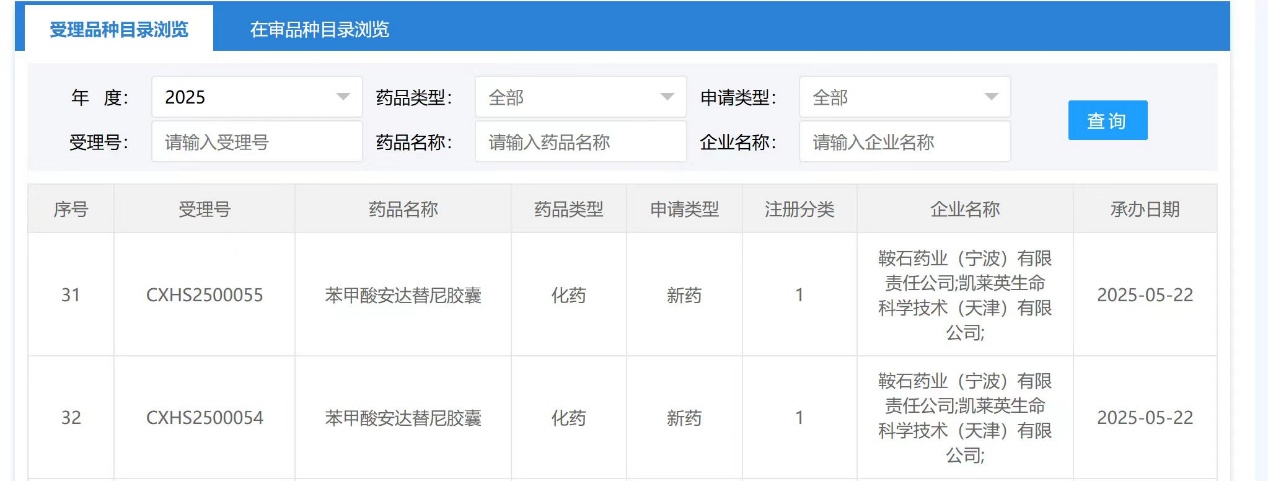Click the 序号 column header
Screen dimensions: 1268x481
tap(70, 209)
